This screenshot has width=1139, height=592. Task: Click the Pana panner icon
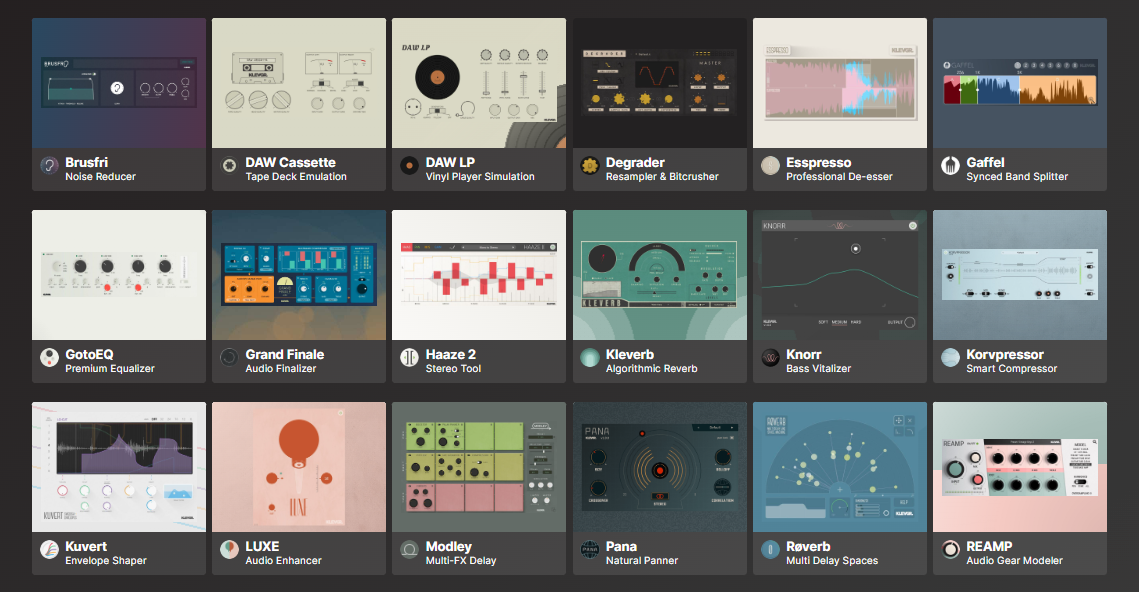click(x=590, y=550)
